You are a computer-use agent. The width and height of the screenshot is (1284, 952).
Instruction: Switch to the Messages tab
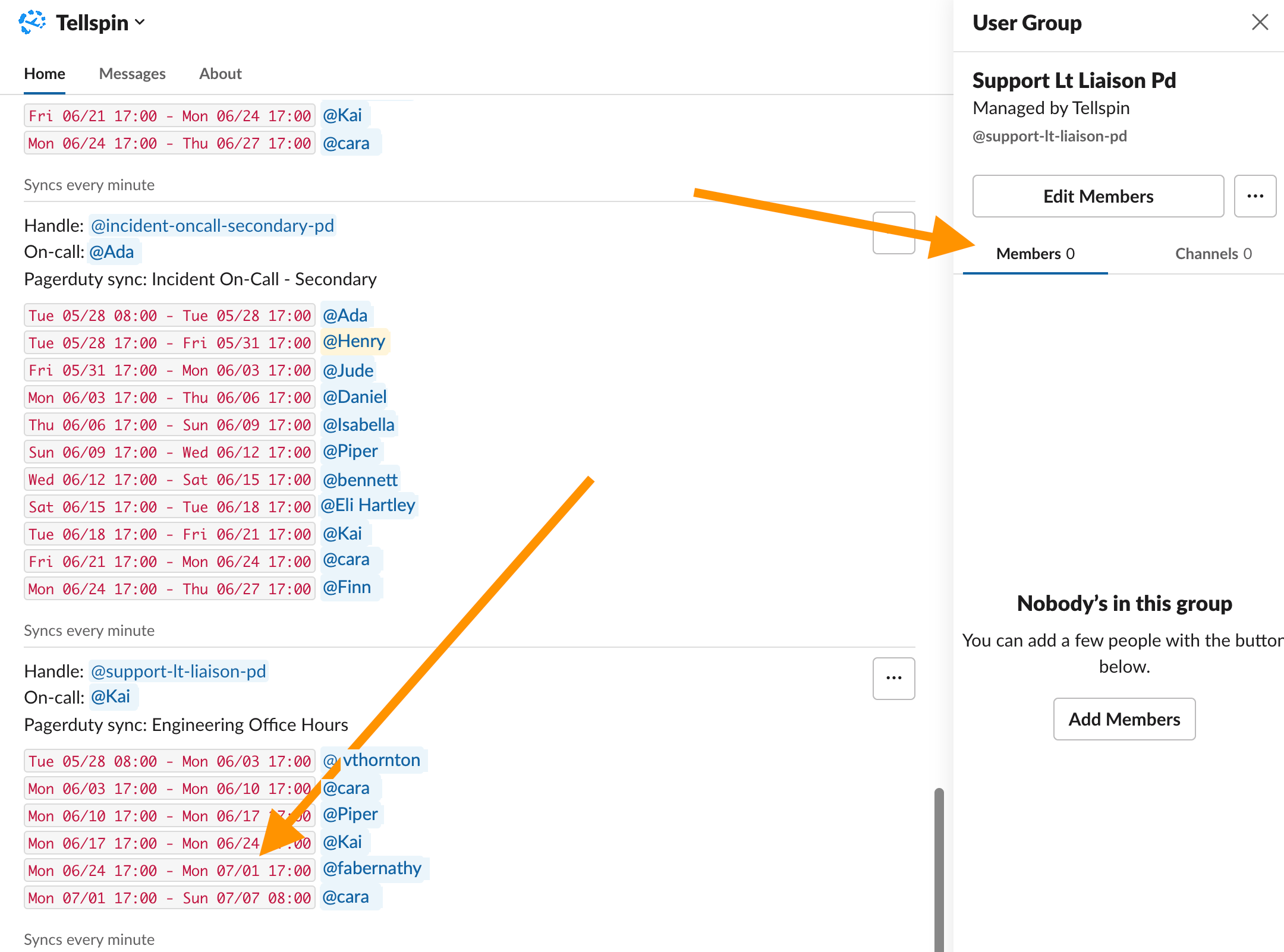click(132, 74)
